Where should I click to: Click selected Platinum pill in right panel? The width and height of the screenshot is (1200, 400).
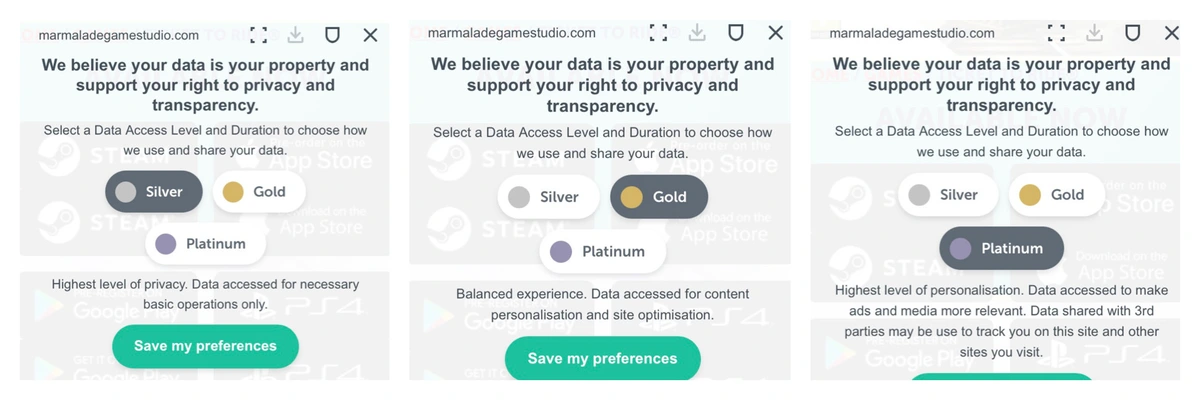coord(1001,249)
